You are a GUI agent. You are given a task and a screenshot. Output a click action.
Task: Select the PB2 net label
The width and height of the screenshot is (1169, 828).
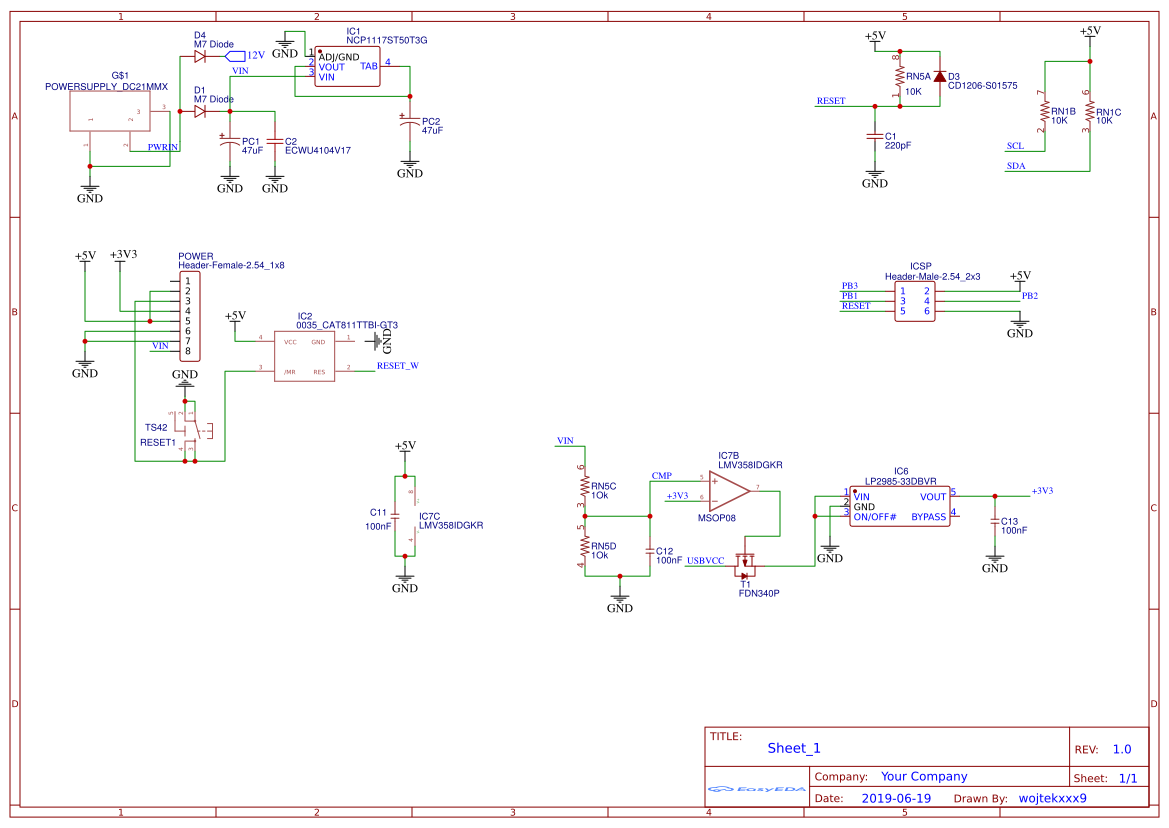[1030, 296]
